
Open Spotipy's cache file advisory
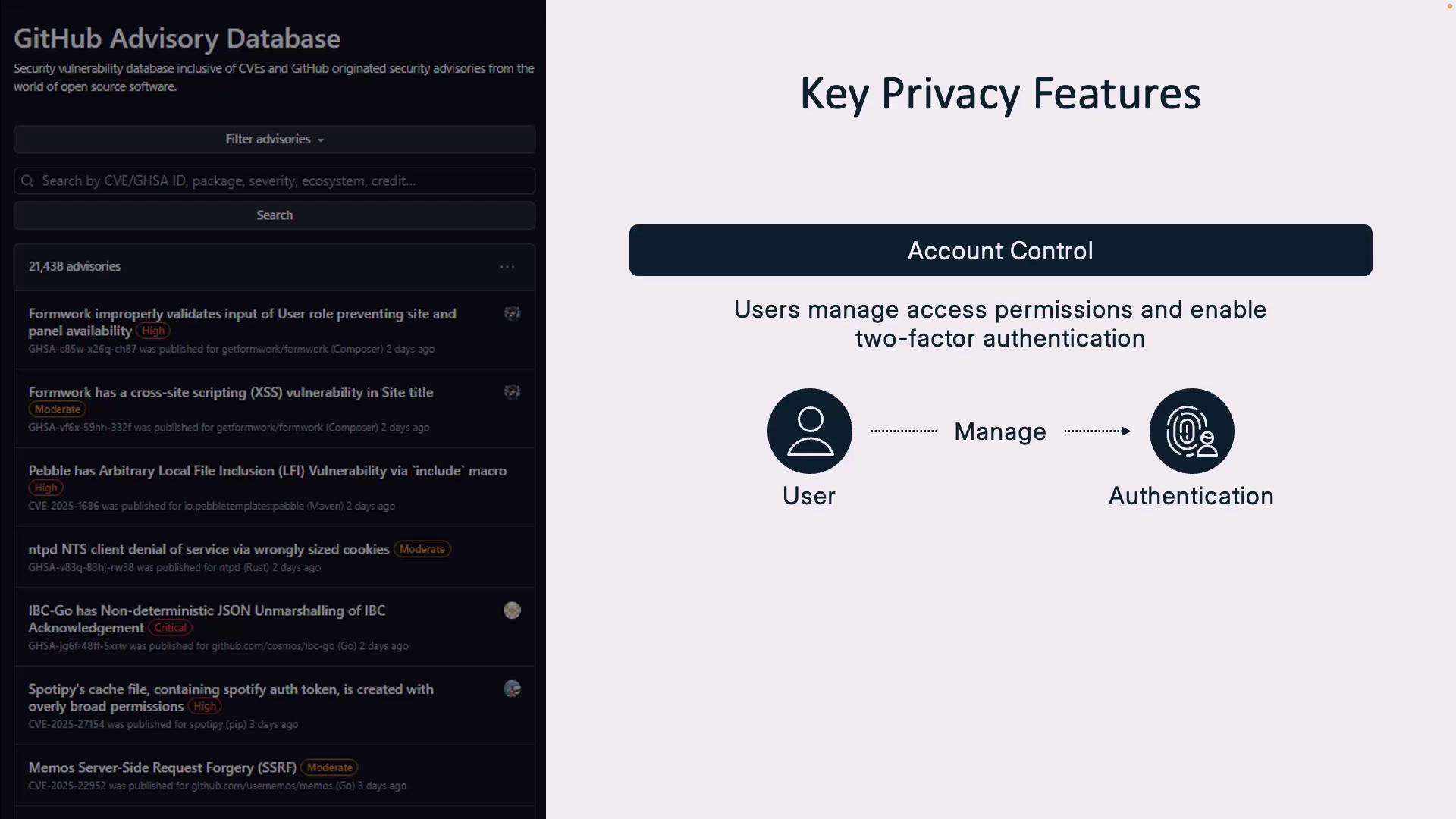[231, 689]
